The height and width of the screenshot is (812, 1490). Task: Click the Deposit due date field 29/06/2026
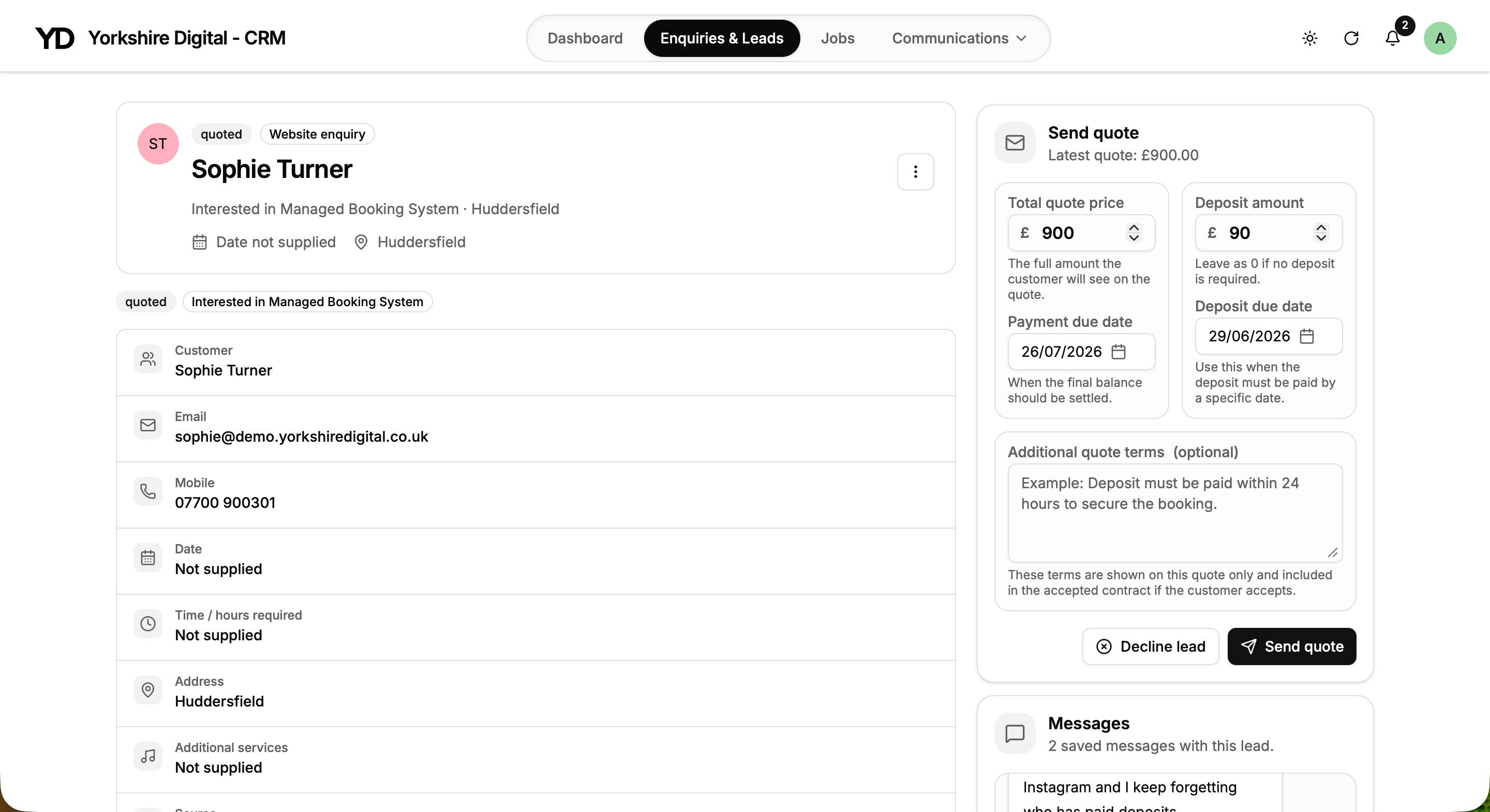click(x=1269, y=336)
